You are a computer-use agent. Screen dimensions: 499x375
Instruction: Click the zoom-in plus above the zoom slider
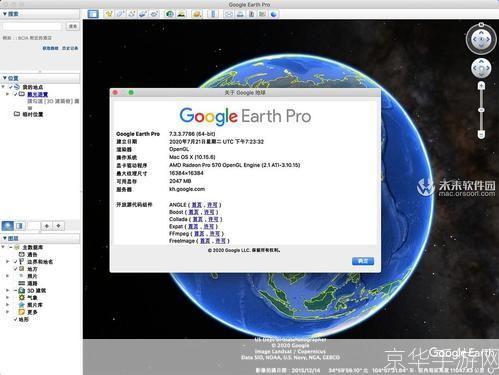click(481, 86)
